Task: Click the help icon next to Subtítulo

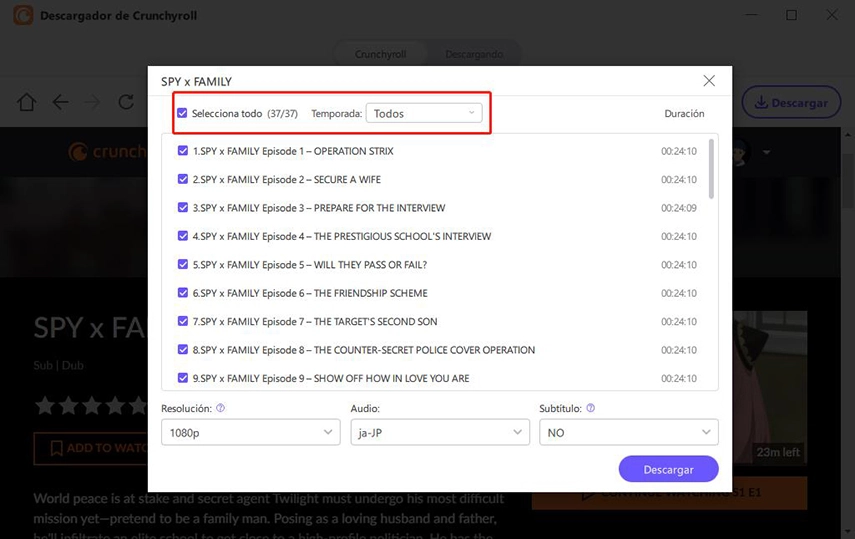Action: pos(591,408)
